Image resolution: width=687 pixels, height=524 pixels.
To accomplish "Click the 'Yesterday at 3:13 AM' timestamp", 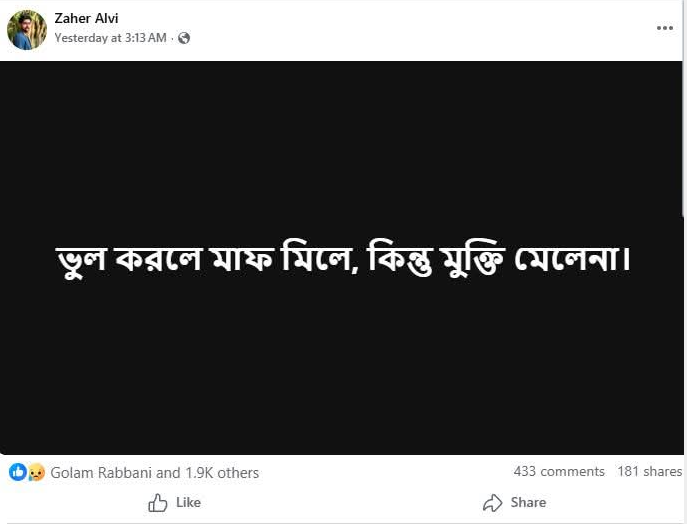I will 110,38.
